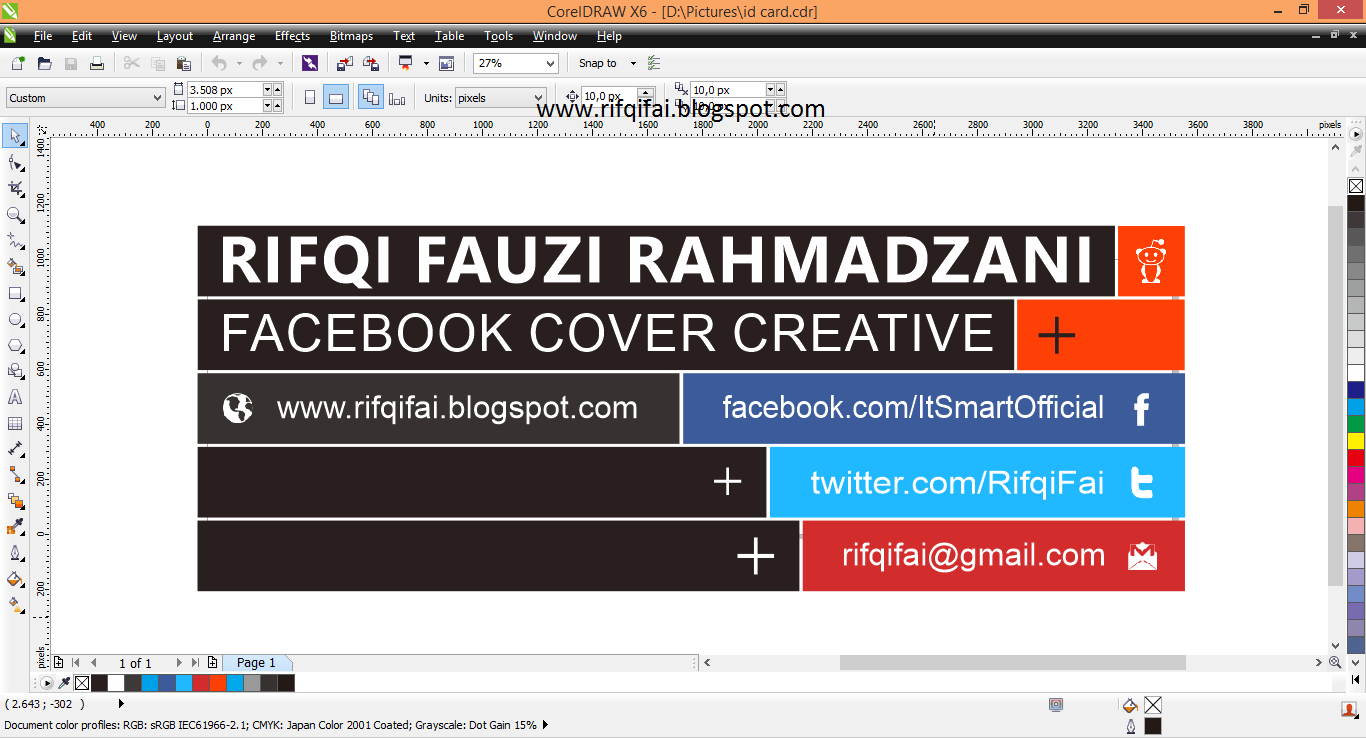Activate the Zoom tool in the toolbox

click(15, 214)
